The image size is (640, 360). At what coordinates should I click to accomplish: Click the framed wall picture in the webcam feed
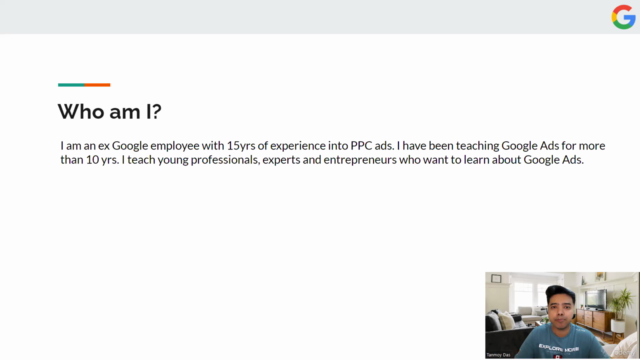496,279
